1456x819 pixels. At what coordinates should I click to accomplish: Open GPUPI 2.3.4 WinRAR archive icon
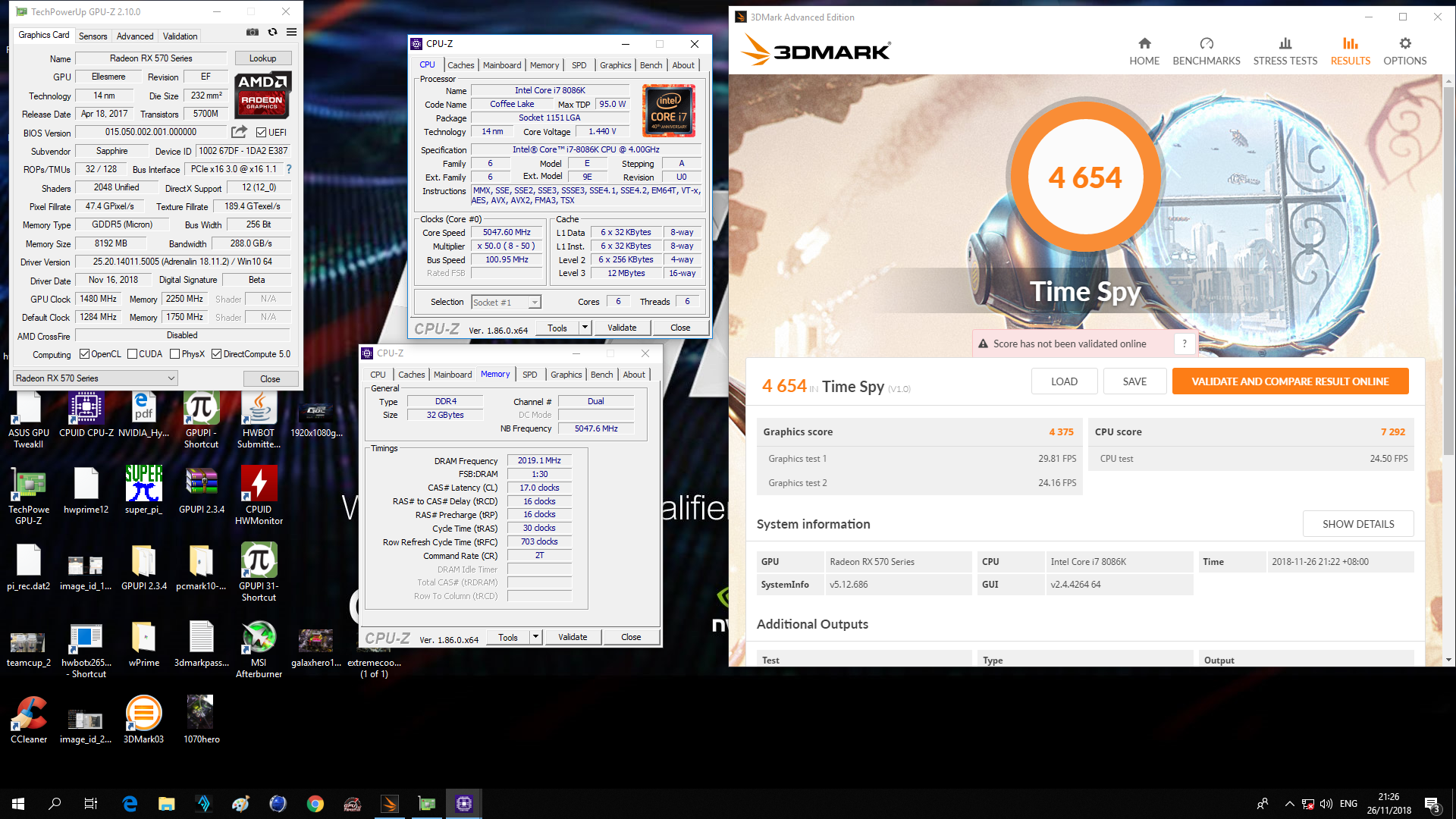coord(201,490)
